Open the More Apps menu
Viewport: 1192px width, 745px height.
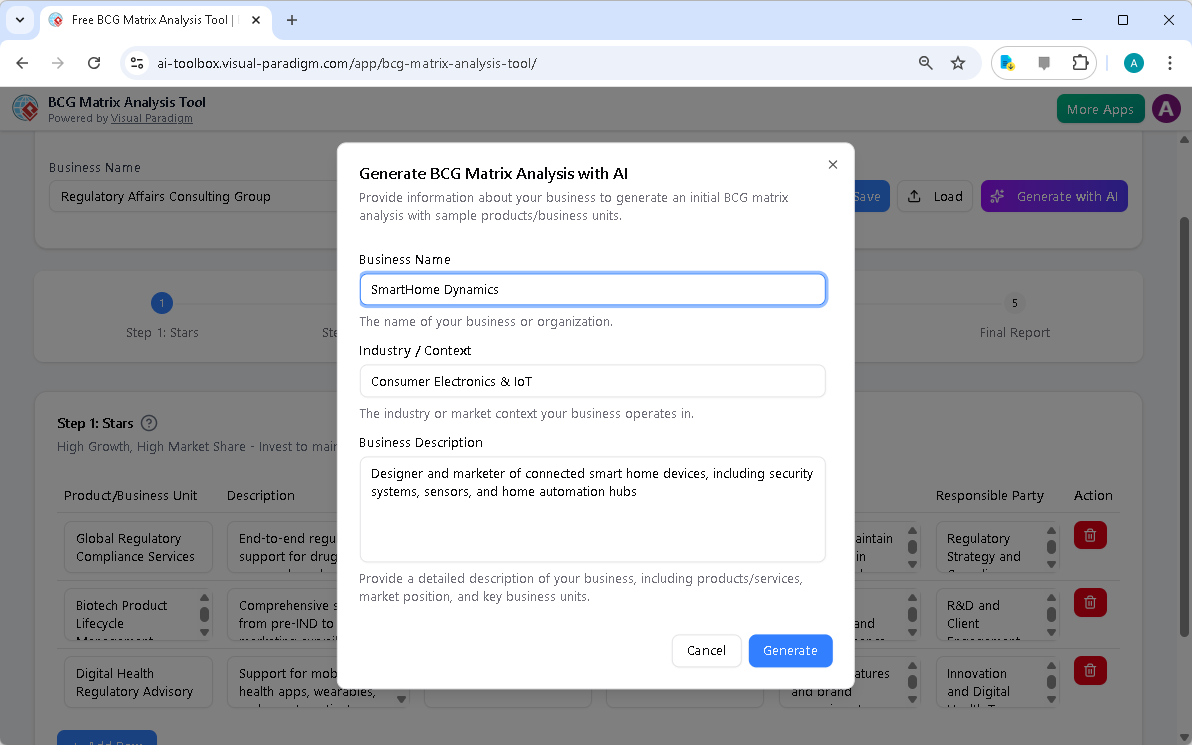point(1100,109)
